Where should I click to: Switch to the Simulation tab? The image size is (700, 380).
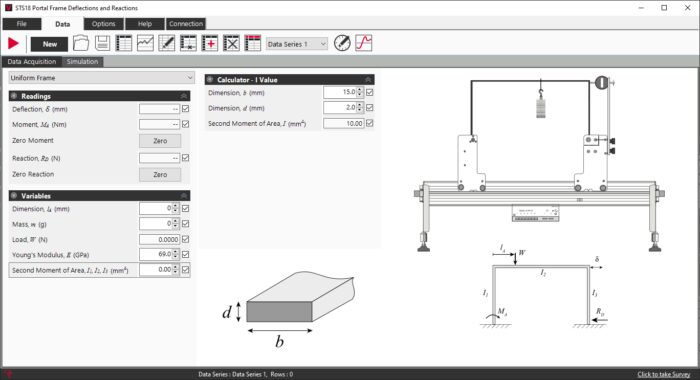[x=83, y=62]
